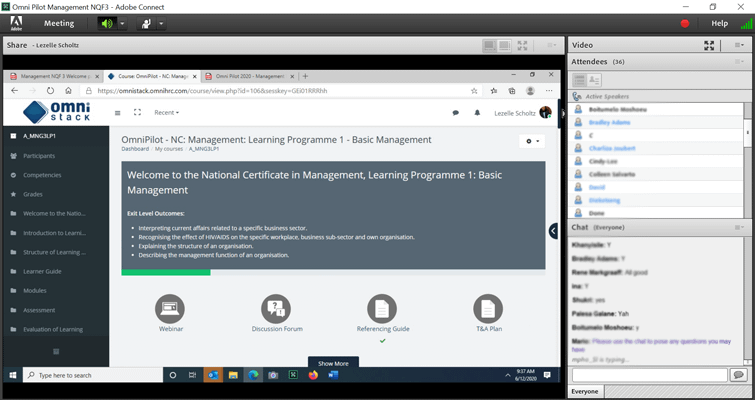Select attendee Boitumelo Moshoeu in the list

[656, 109]
